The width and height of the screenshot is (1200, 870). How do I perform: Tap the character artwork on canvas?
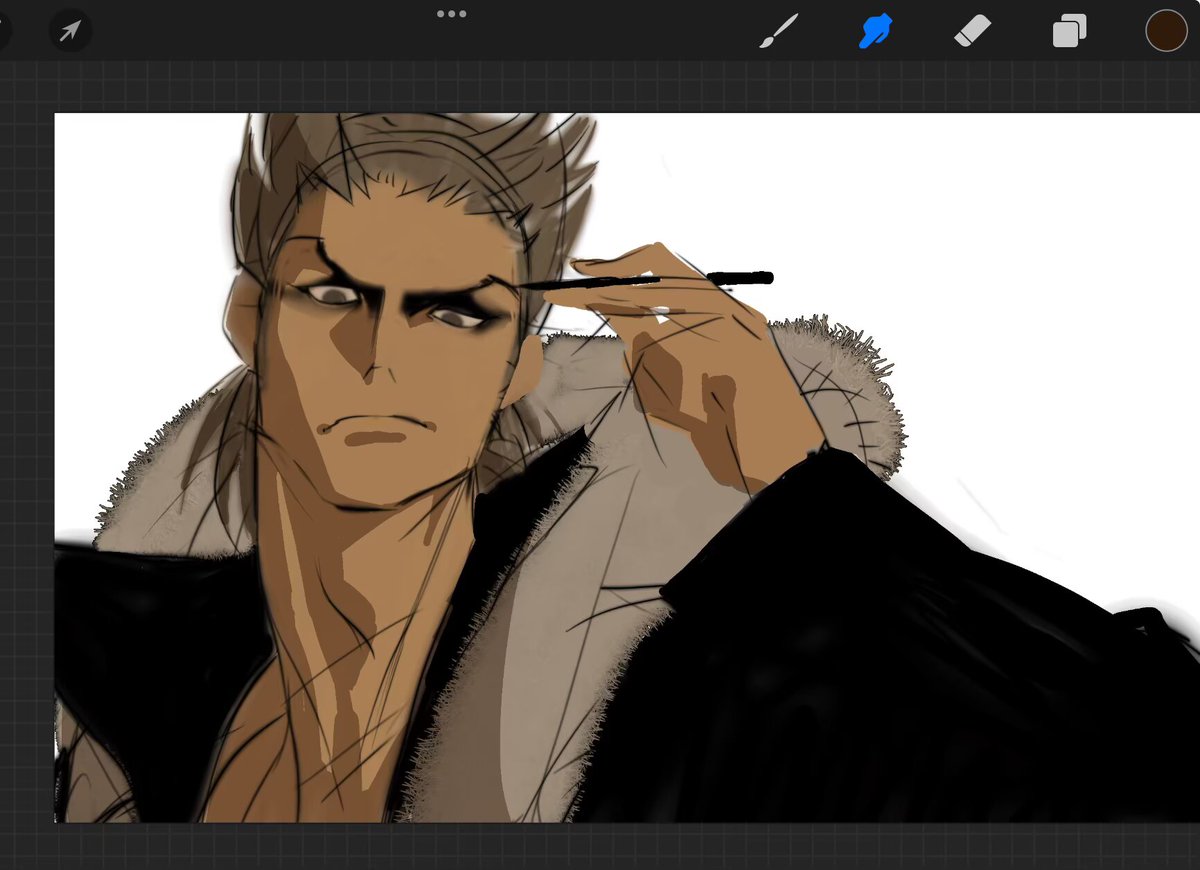click(627, 467)
